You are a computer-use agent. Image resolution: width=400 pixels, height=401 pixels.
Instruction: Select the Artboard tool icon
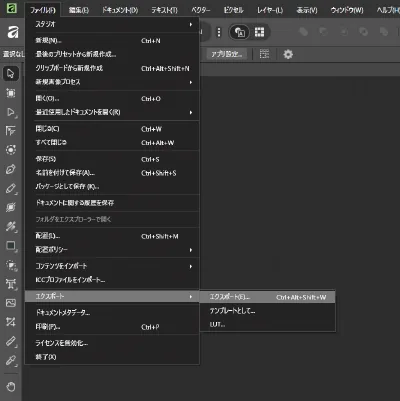(11, 93)
